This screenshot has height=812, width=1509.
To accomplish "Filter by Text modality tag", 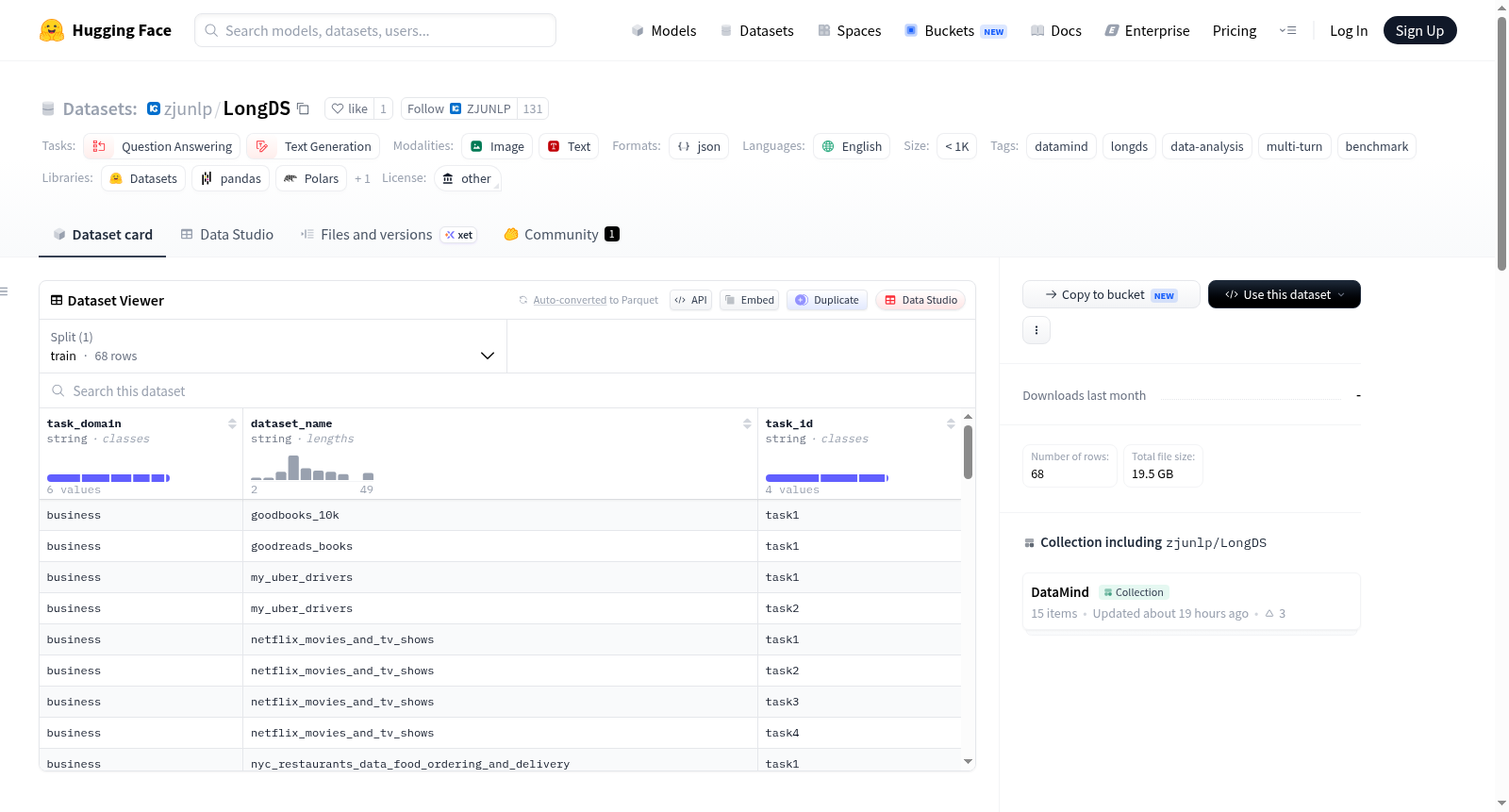I will pos(569,146).
